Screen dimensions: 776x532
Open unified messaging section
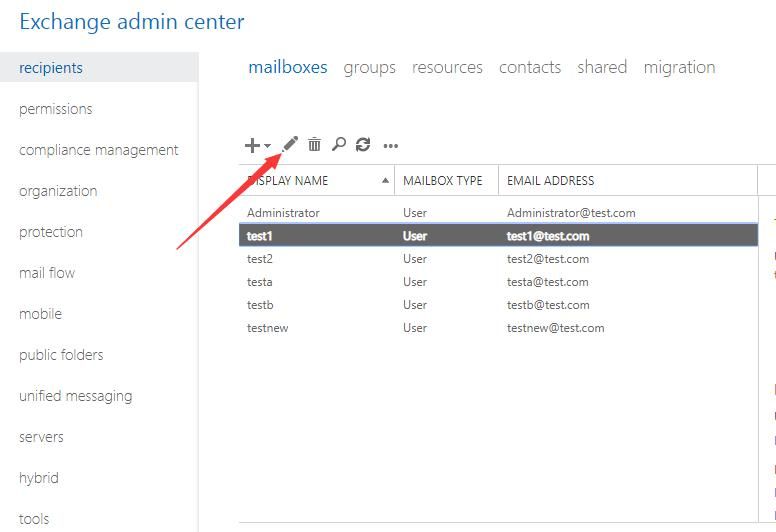(75, 396)
